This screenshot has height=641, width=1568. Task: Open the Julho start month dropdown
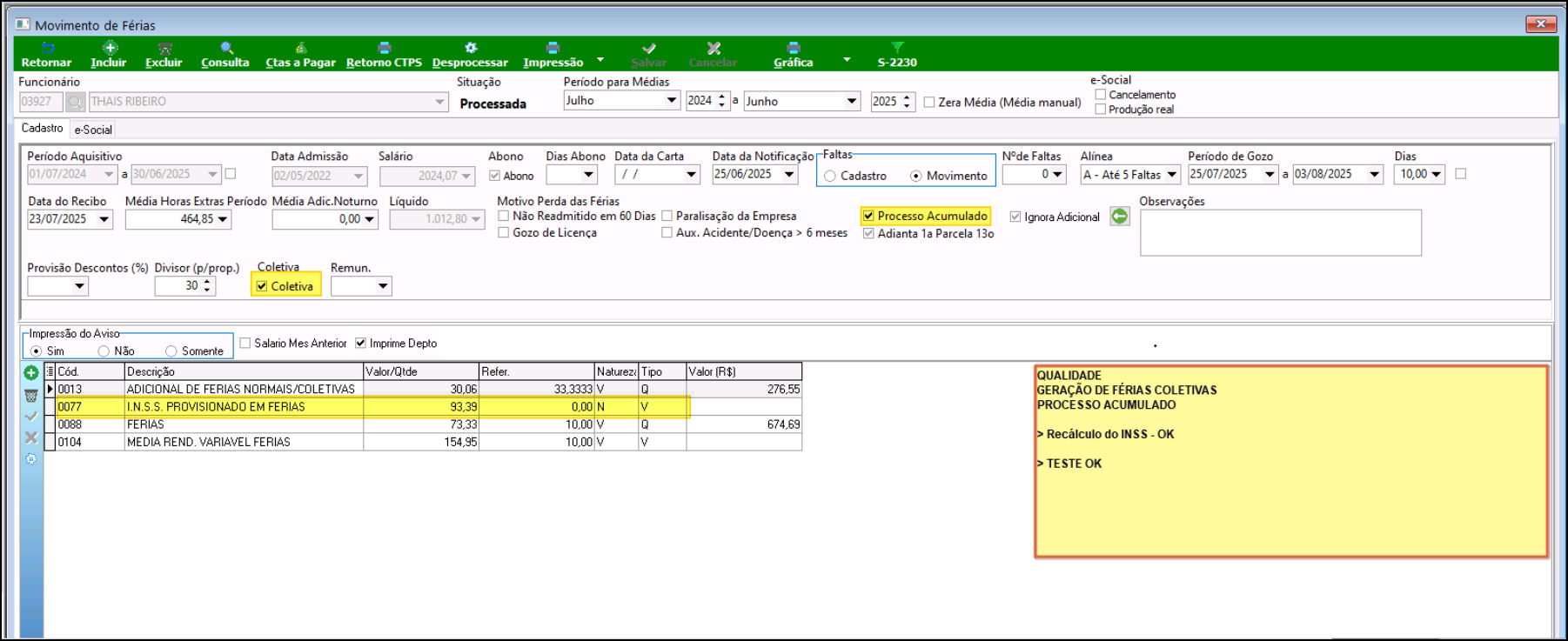point(671,101)
